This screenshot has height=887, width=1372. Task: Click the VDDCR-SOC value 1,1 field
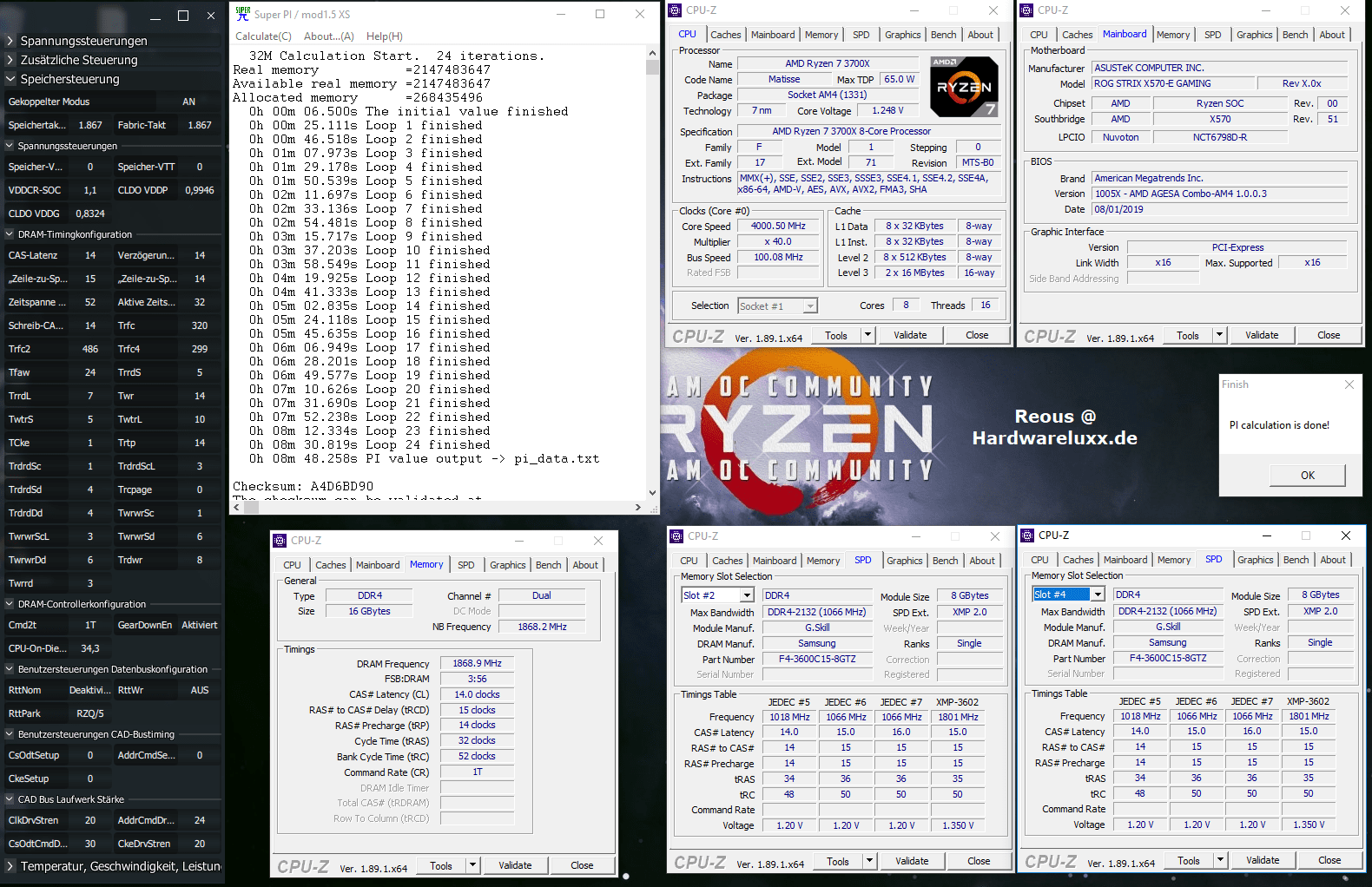(x=90, y=190)
